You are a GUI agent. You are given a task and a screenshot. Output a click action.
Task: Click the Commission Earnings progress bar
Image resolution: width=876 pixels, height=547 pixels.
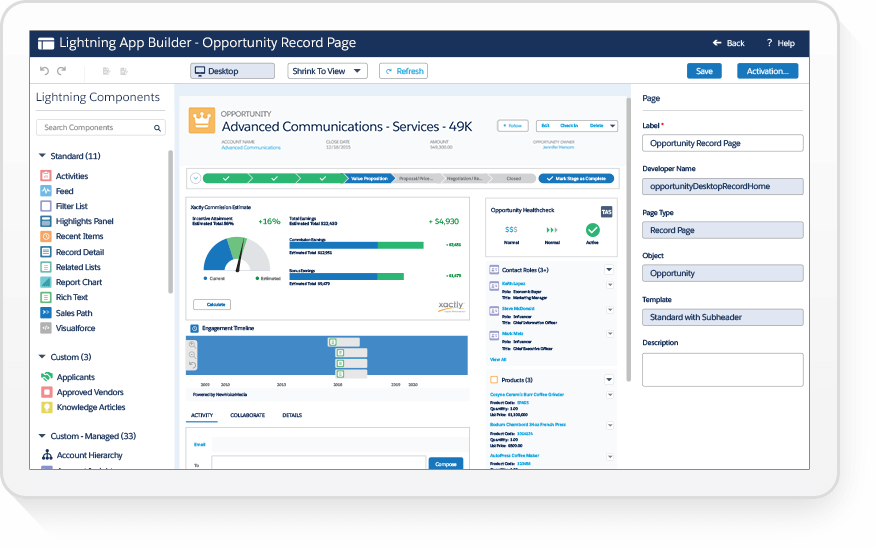tap(356, 245)
